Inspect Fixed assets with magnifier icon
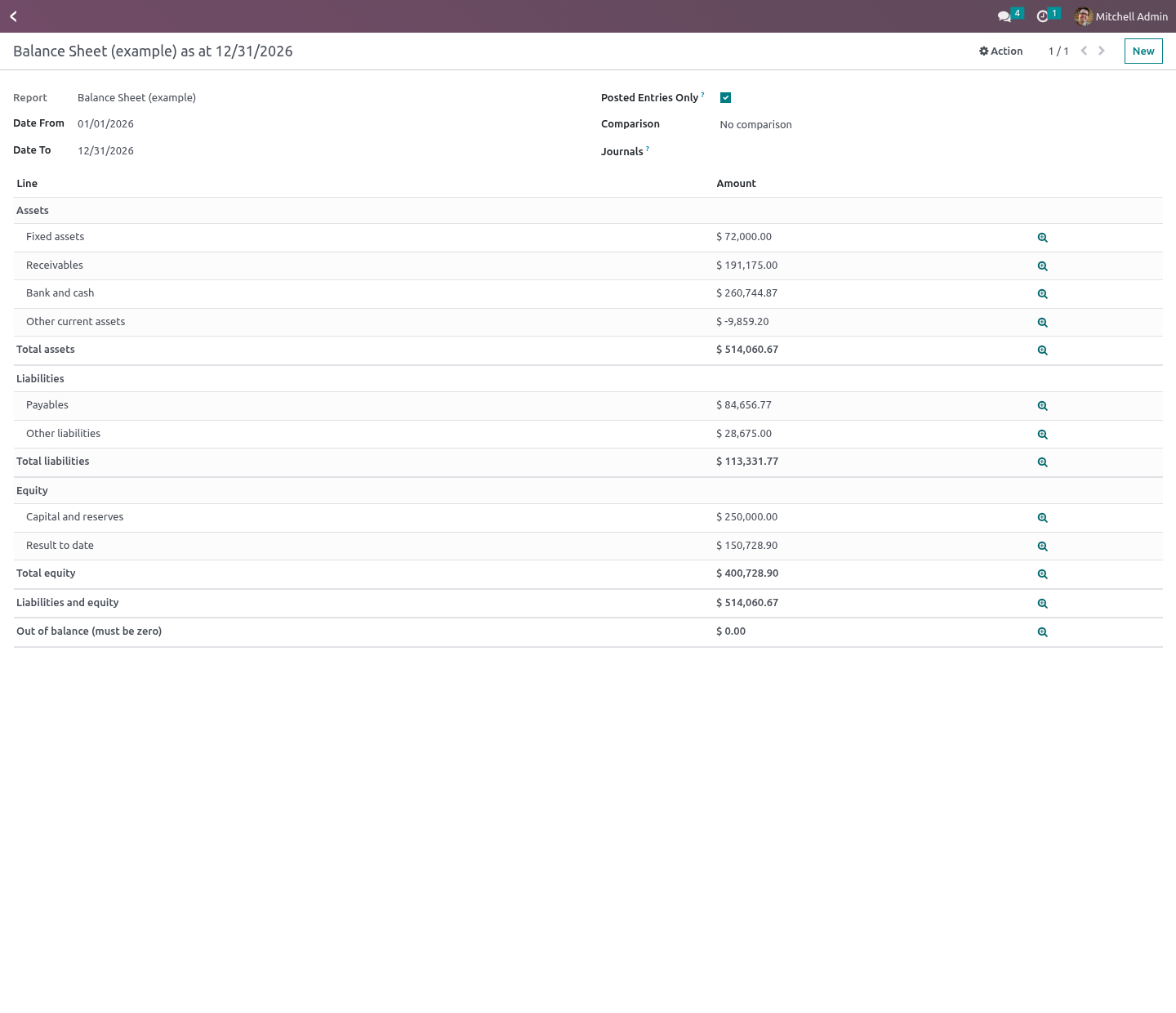This screenshot has height=1013, width=1176. pos(1042,238)
